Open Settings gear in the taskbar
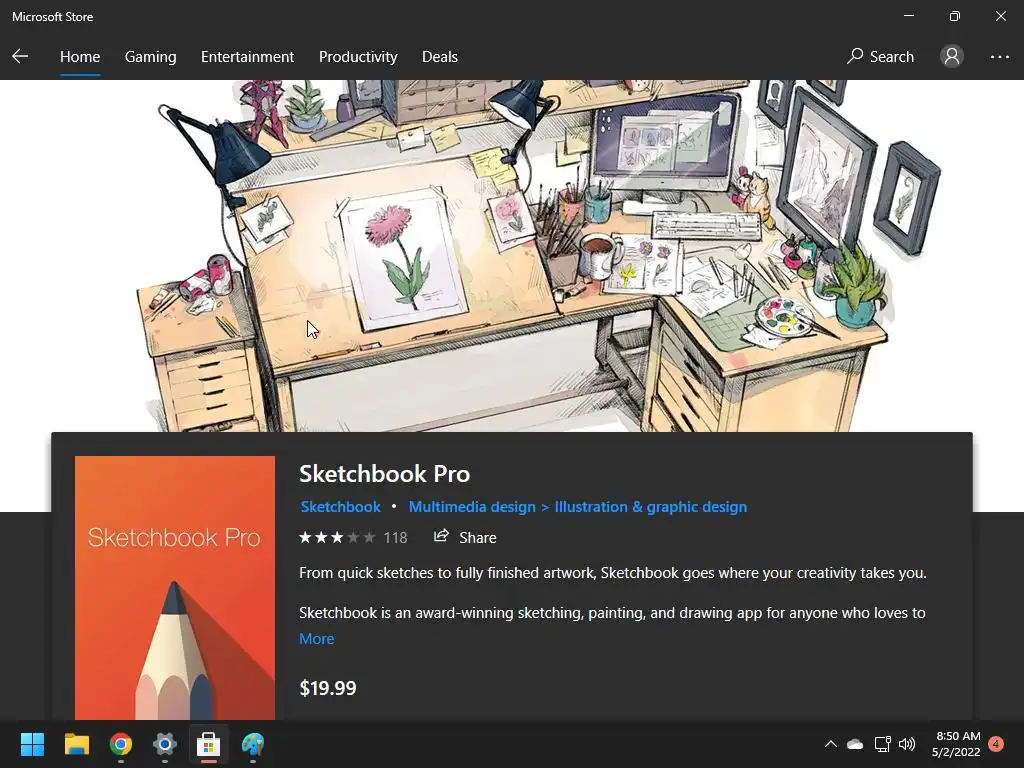The width and height of the screenshot is (1024, 768). [165, 744]
